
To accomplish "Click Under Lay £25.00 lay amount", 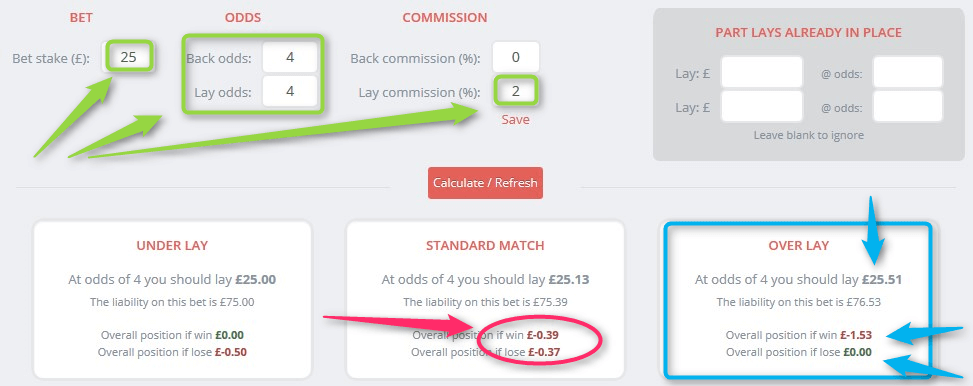I will (x=256, y=280).
